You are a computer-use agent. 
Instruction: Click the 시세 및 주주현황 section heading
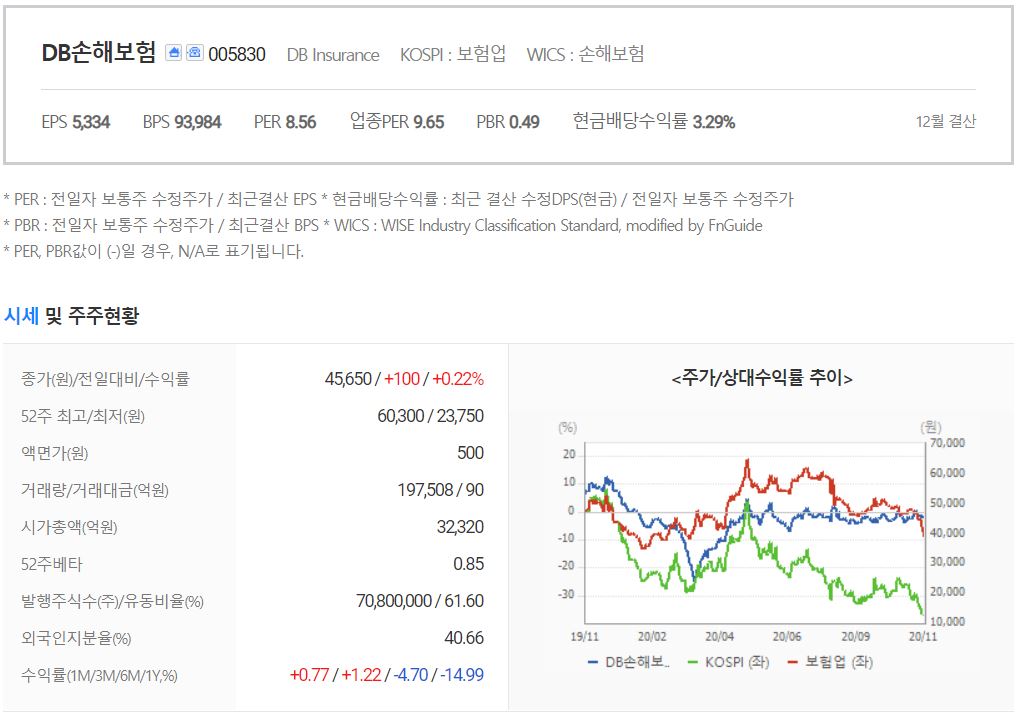[x=71, y=316]
